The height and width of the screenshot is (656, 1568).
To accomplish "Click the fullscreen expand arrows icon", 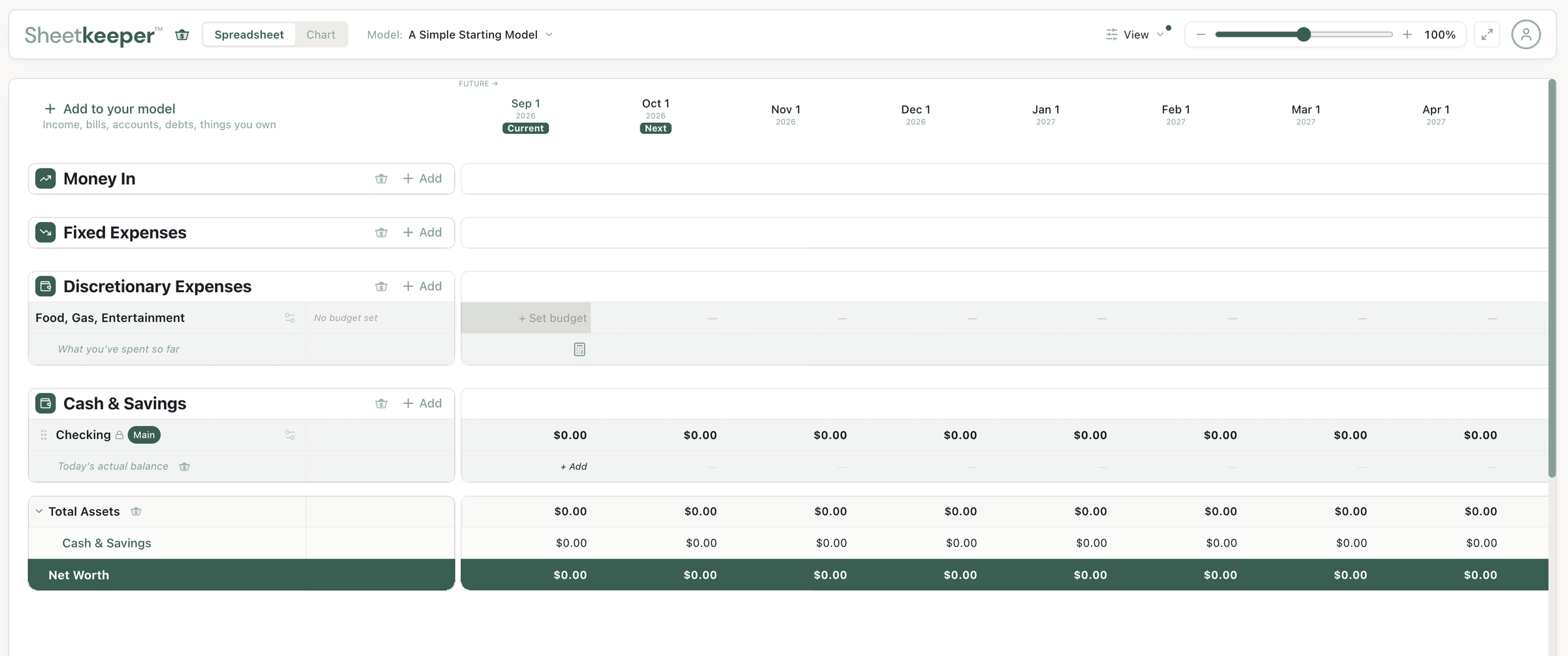I will tap(1487, 35).
